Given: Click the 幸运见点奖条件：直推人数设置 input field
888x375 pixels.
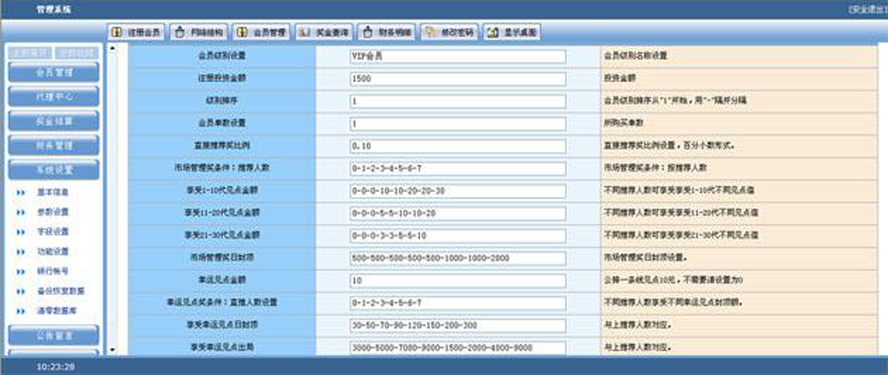Looking at the screenshot, I should [x=458, y=303].
